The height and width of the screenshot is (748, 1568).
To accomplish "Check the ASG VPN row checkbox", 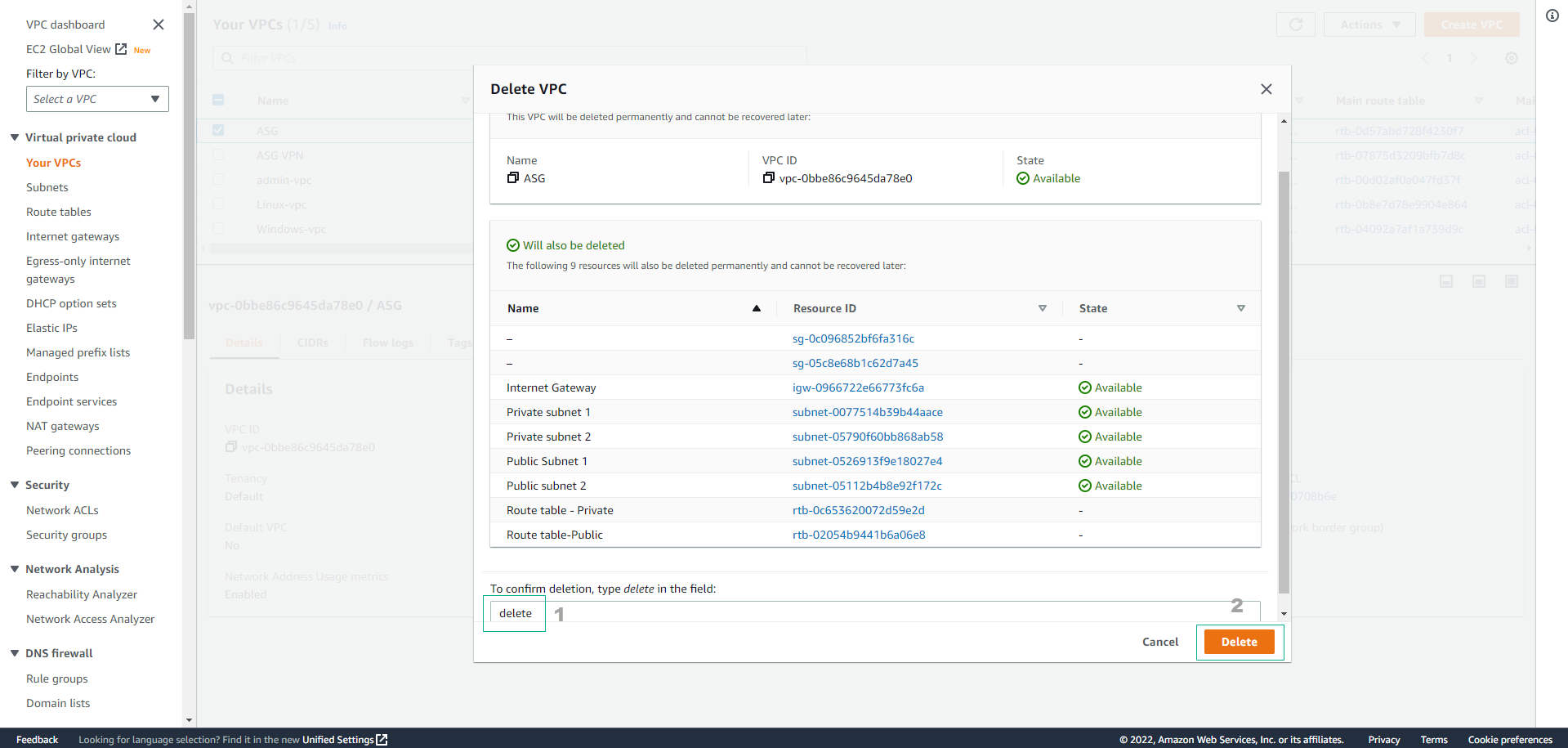I will click(x=218, y=155).
